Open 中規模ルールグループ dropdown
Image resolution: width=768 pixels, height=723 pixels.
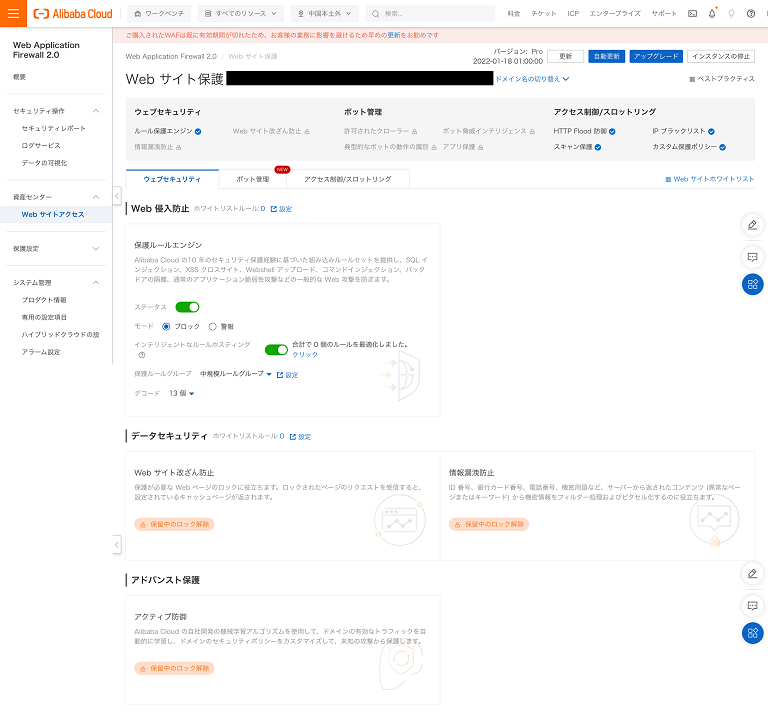click(x=236, y=374)
